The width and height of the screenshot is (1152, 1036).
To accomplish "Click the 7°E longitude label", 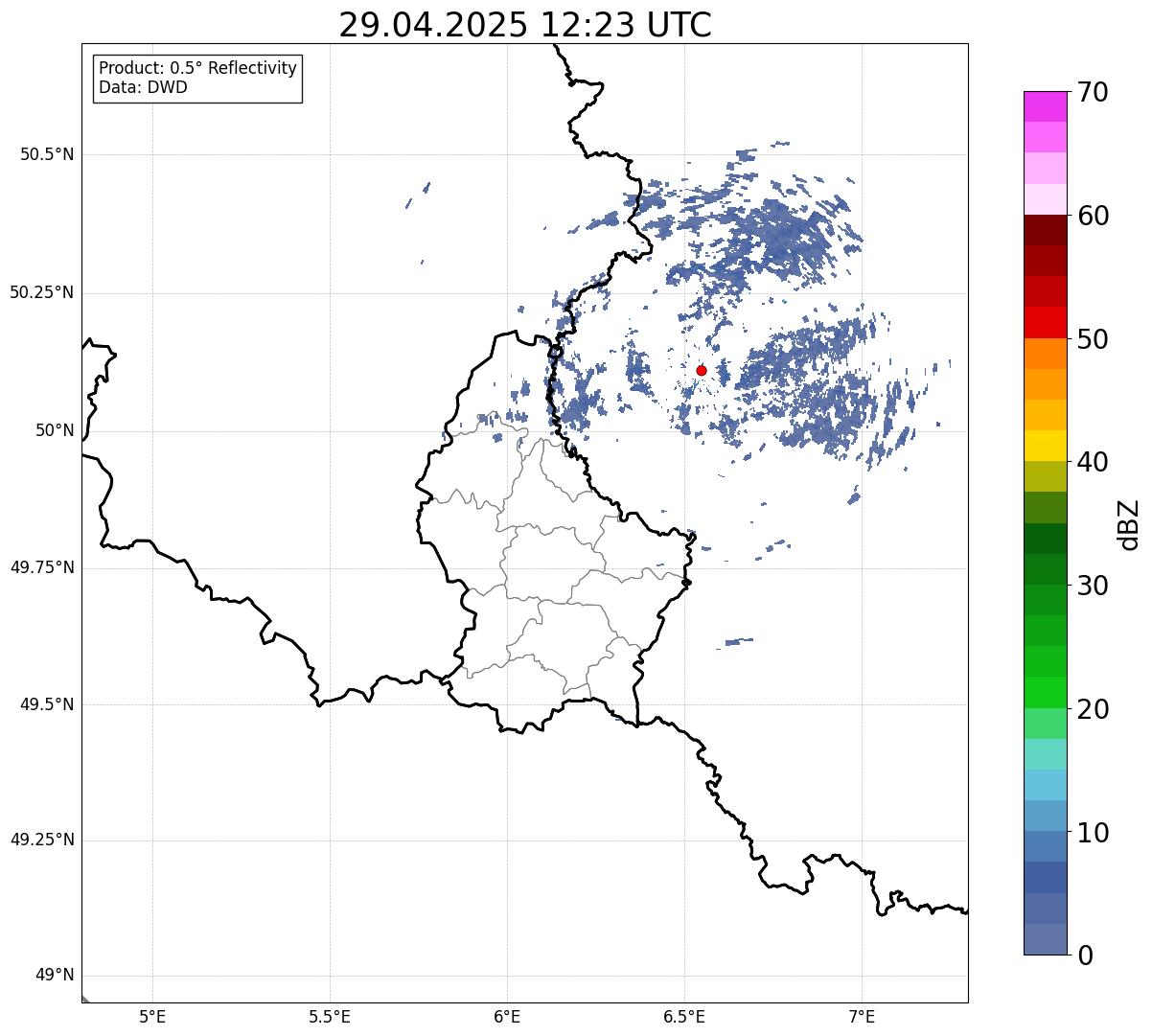I will [862, 1017].
